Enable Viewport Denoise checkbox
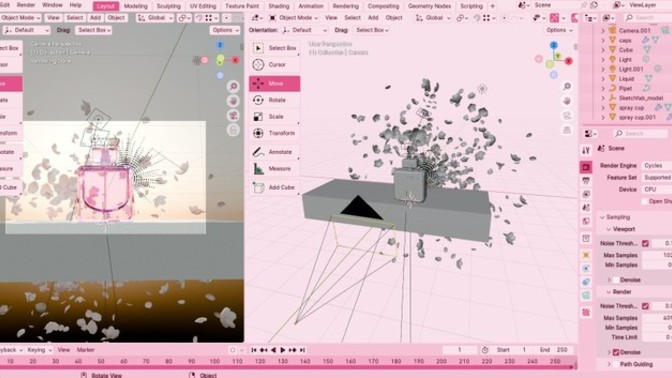672x378 pixels. [616, 280]
